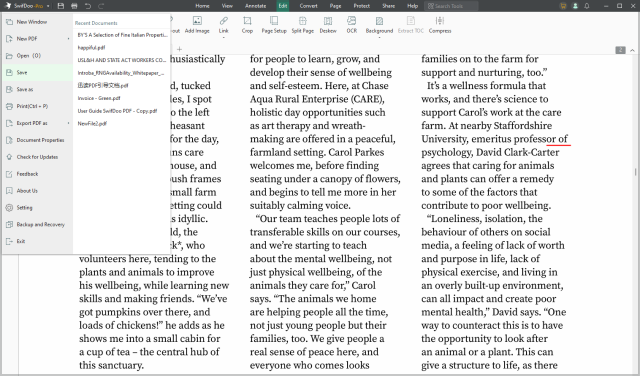Viewport: 640px width, 376px height.
Task: Open Setting from file menu
Action: [x=38, y=207]
